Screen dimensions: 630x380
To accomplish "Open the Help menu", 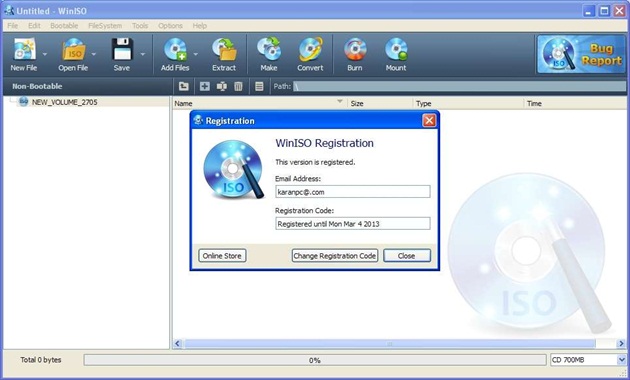I will point(200,26).
